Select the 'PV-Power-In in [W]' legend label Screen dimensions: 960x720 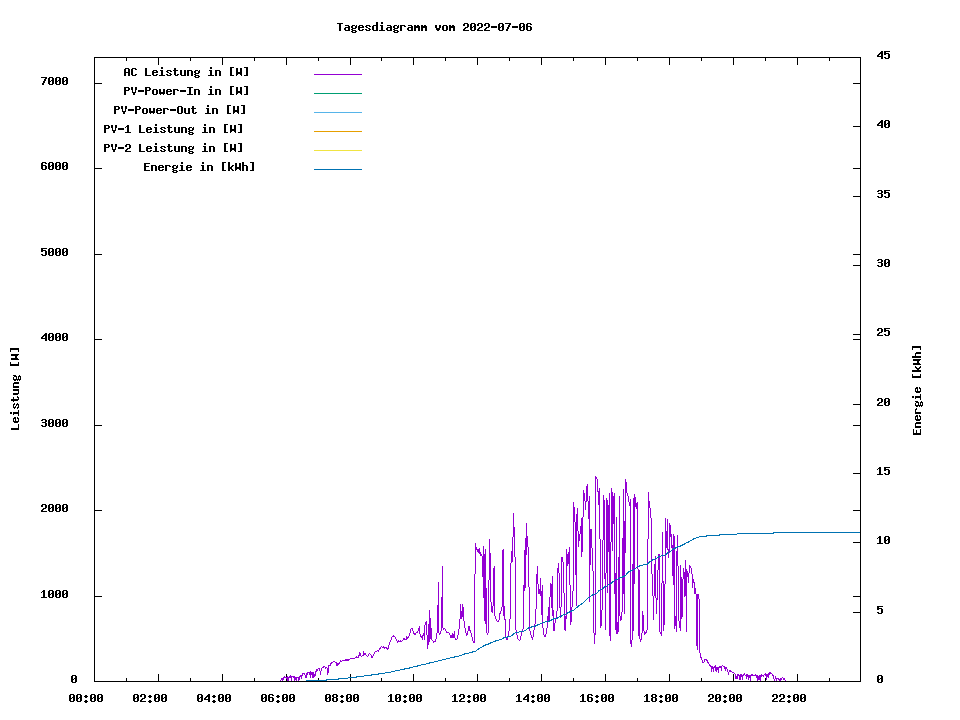pos(186,91)
